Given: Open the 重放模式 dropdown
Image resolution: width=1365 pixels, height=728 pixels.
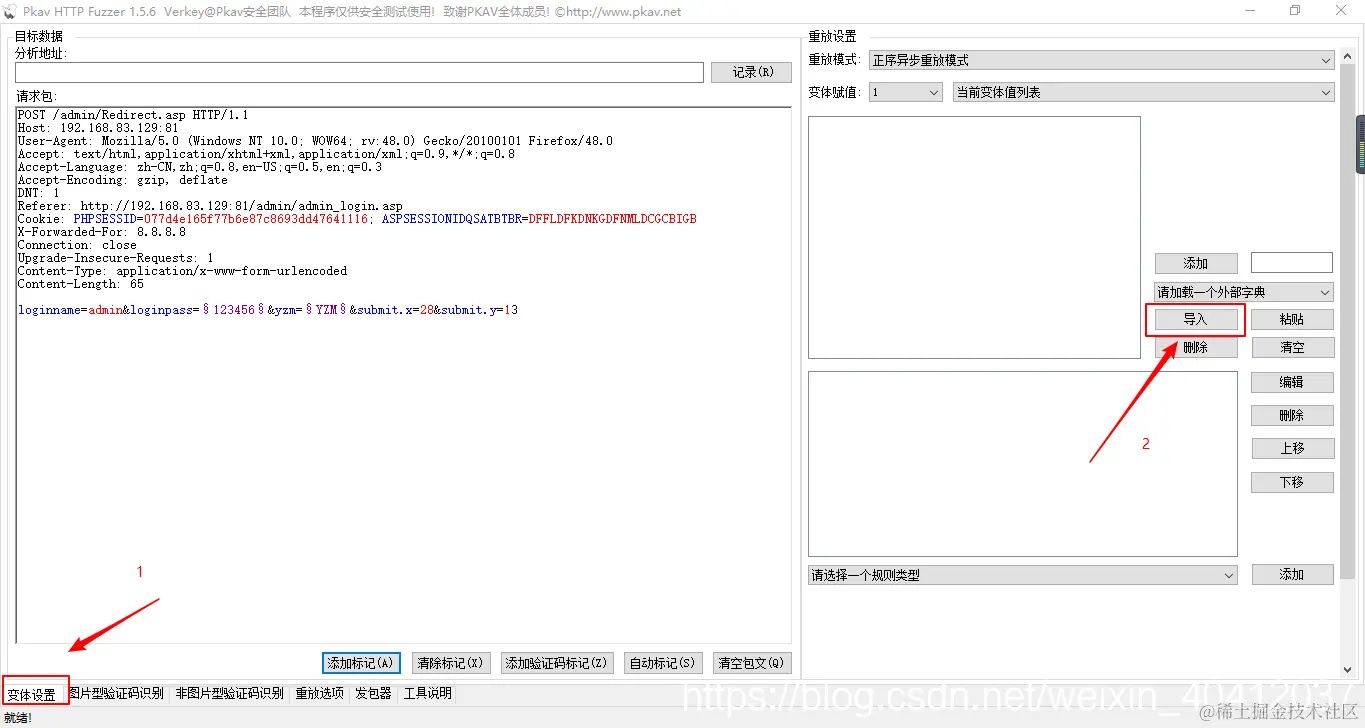Looking at the screenshot, I should click(1101, 60).
